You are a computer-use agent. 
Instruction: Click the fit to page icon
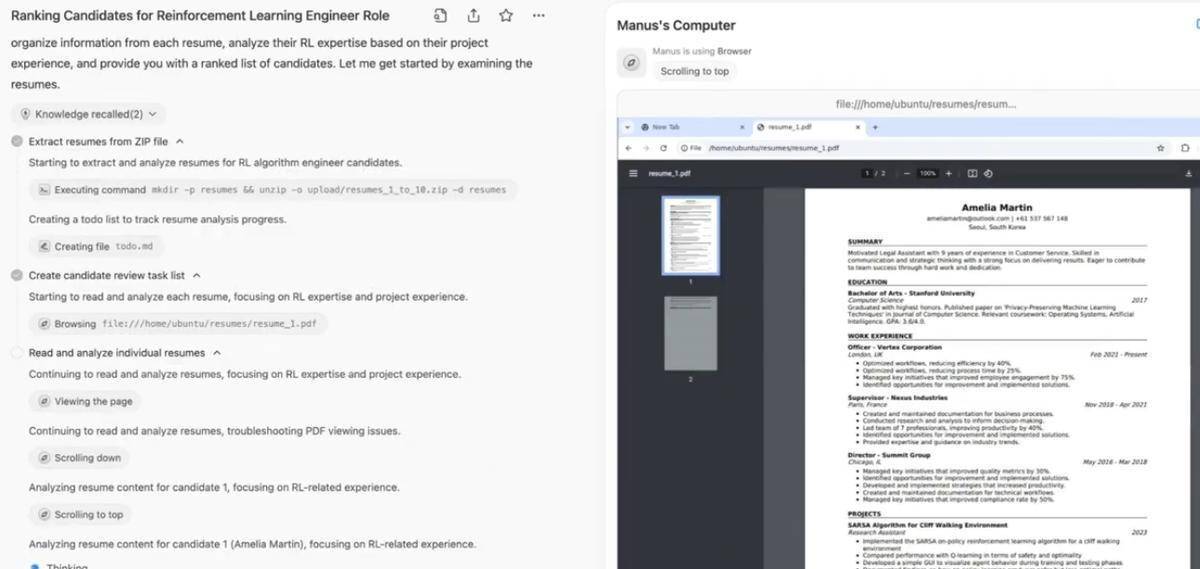point(972,173)
